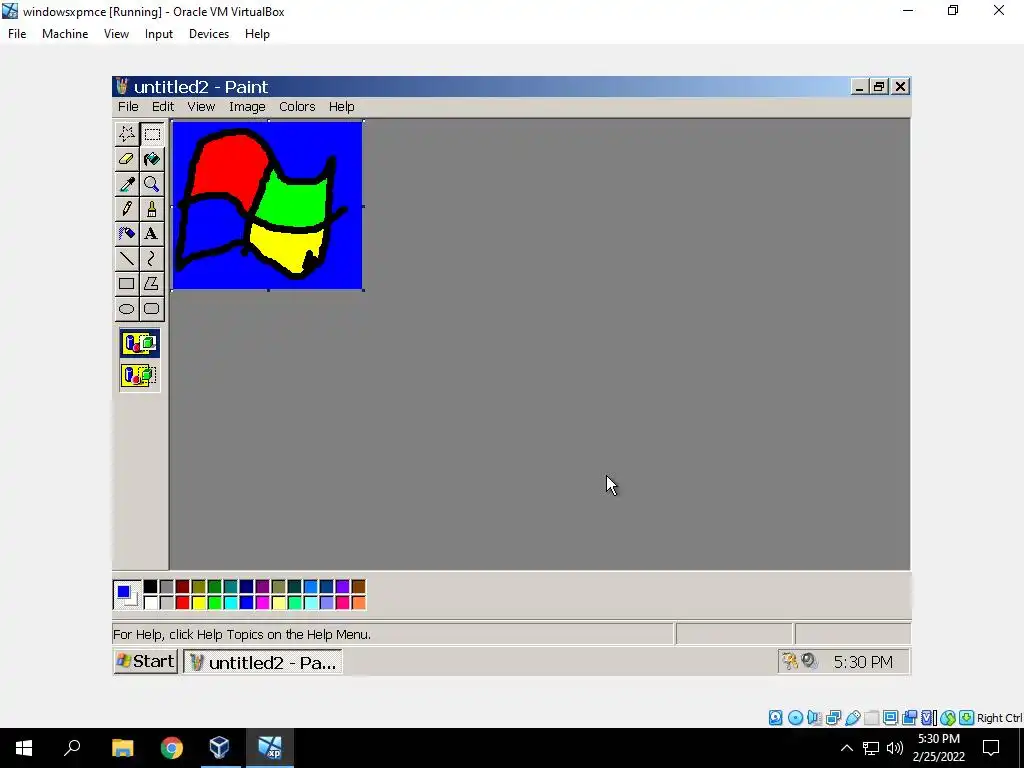Open VirtualBox Help menu
The height and width of the screenshot is (768, 1024).
point(257,34)
